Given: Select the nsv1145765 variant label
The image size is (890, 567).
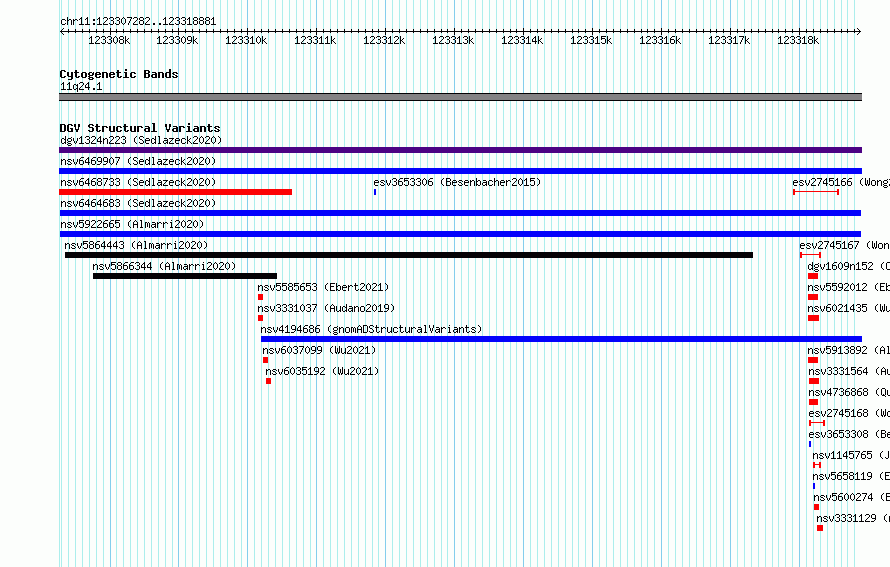Looking at the screenshot, I should pos(851,455).
